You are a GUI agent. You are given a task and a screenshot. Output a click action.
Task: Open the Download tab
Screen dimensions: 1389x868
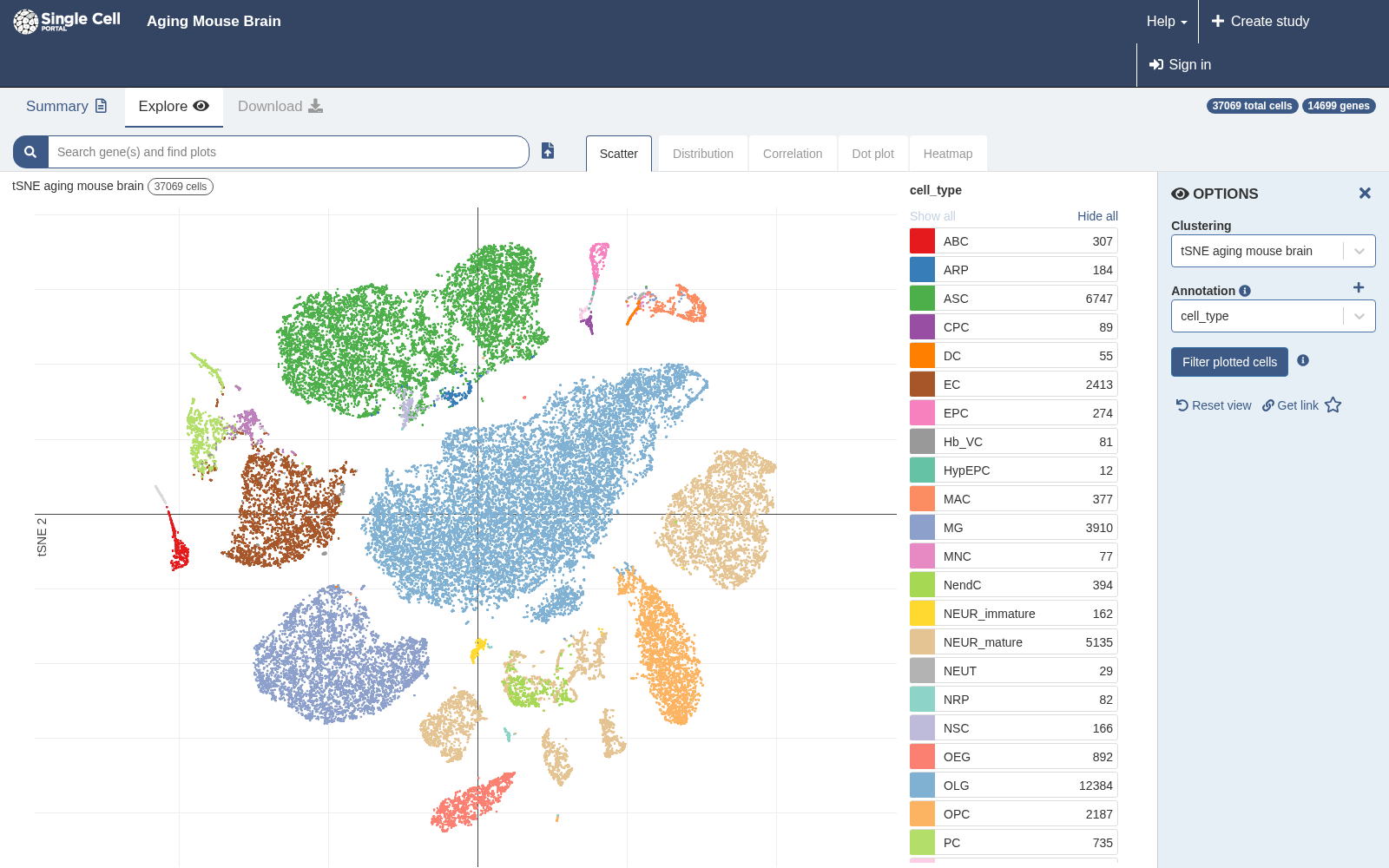click(280, 106)
